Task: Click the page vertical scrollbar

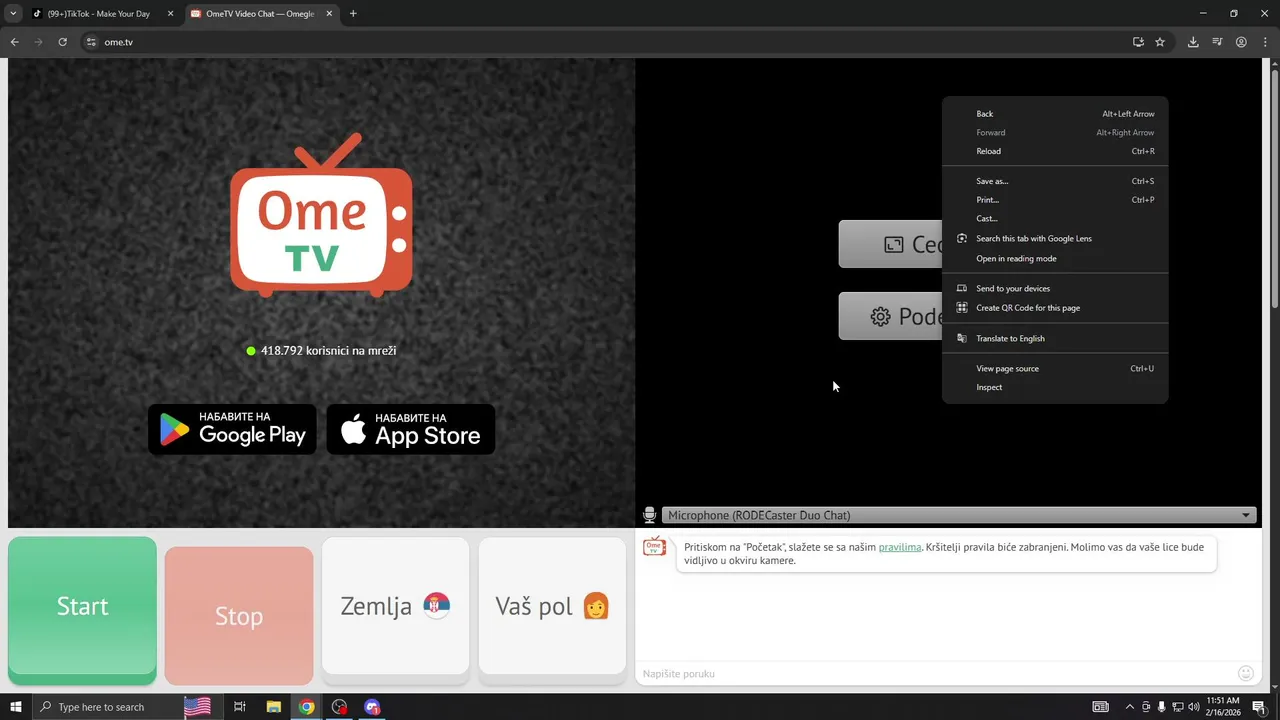Action: [1274, 190]
